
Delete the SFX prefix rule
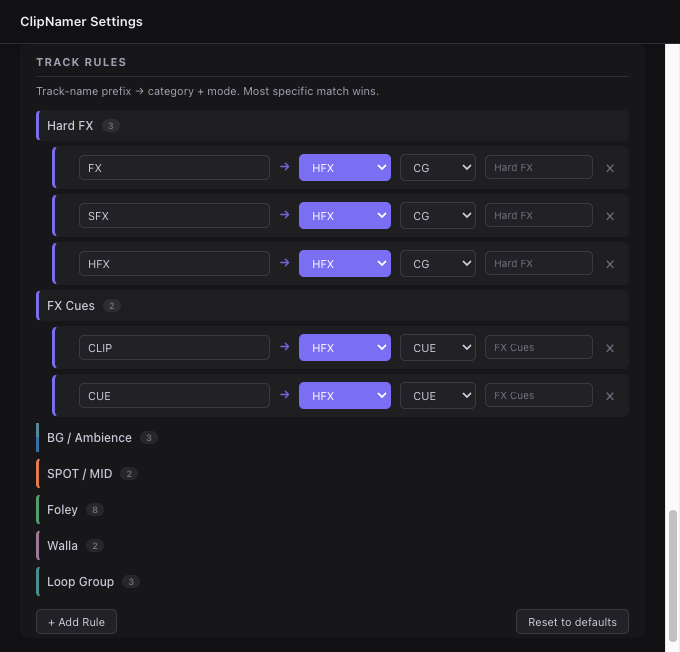(610, 216)
